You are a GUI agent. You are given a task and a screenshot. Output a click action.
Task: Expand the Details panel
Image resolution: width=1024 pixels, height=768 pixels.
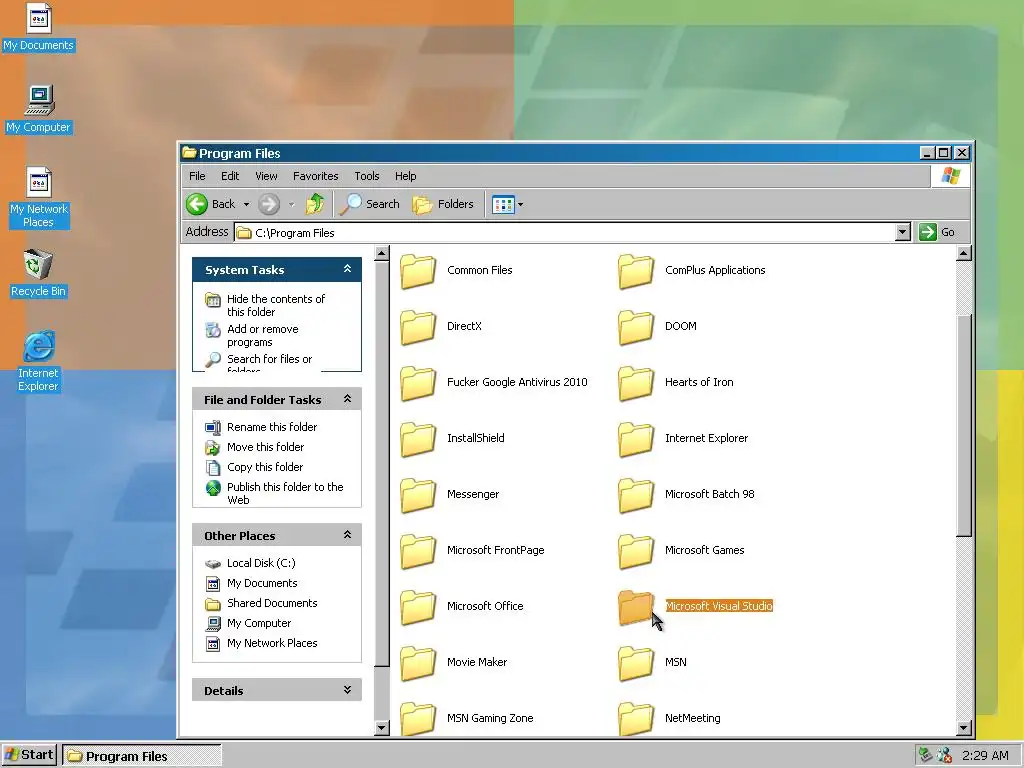347,690
